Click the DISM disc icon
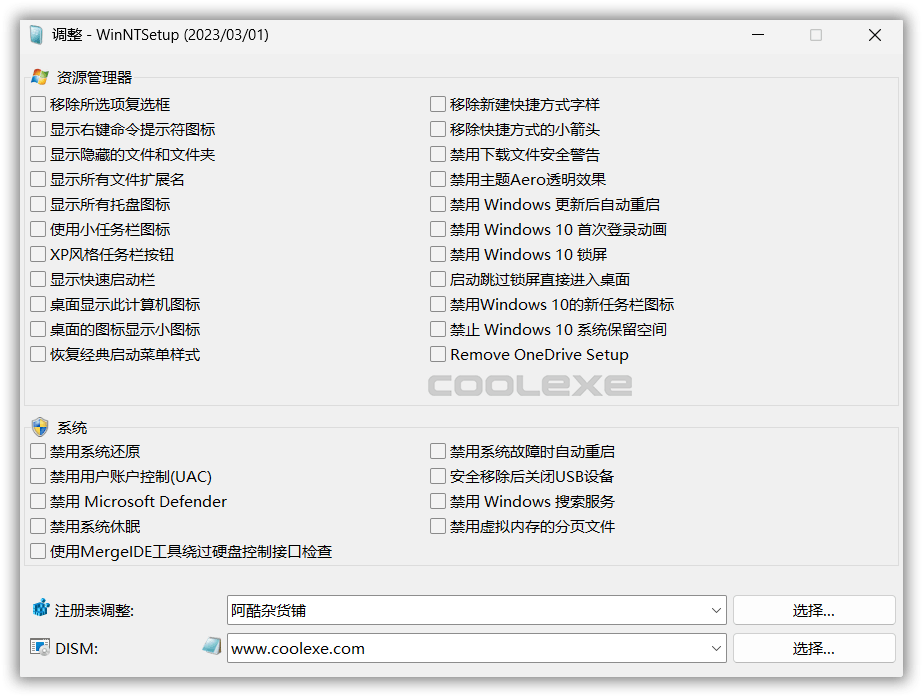 pos(40,648)
